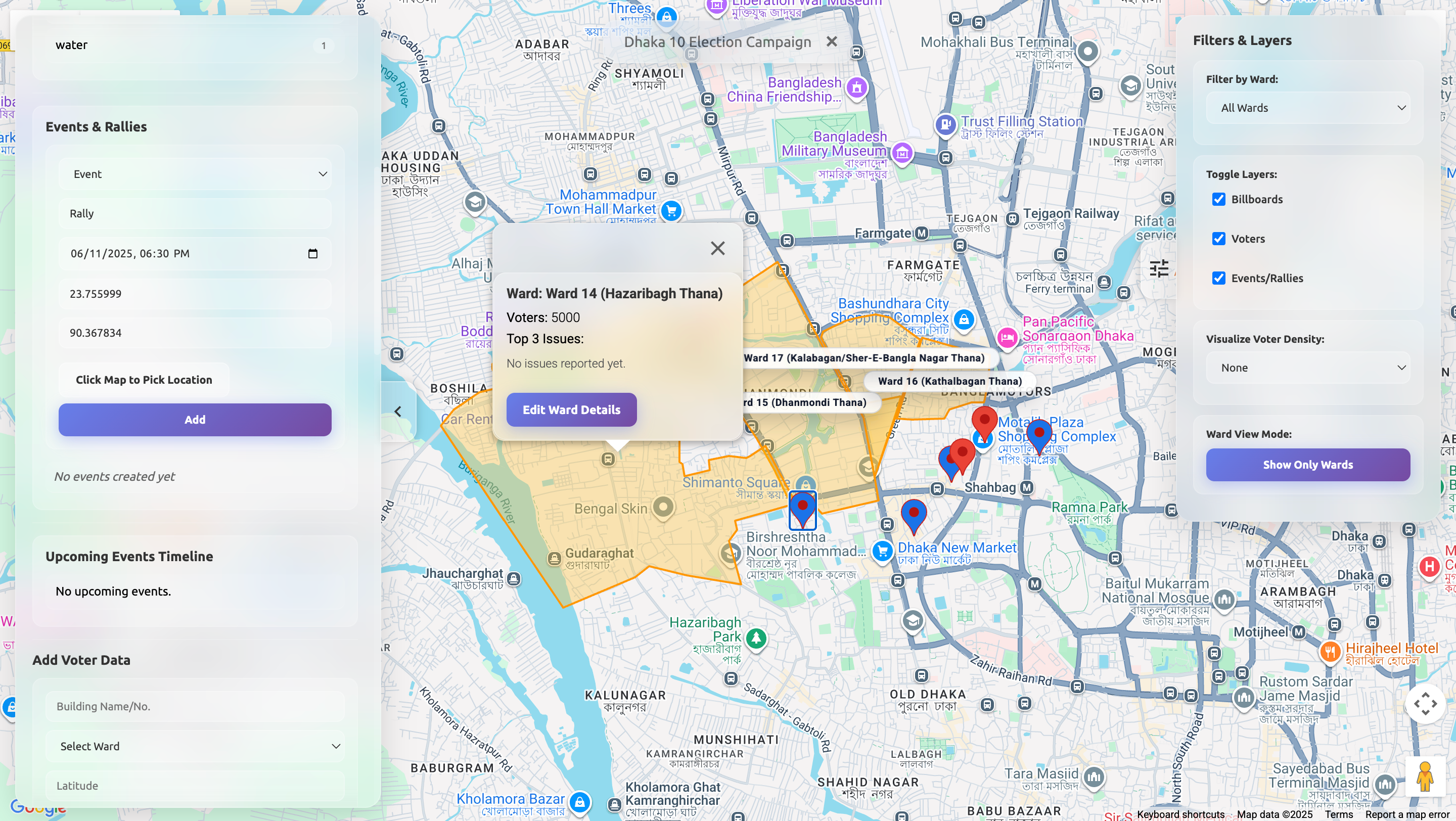Click the blue-outlined marker near Shimanto Square
This screenshot has width=1456, height=821.
[802, 509]
